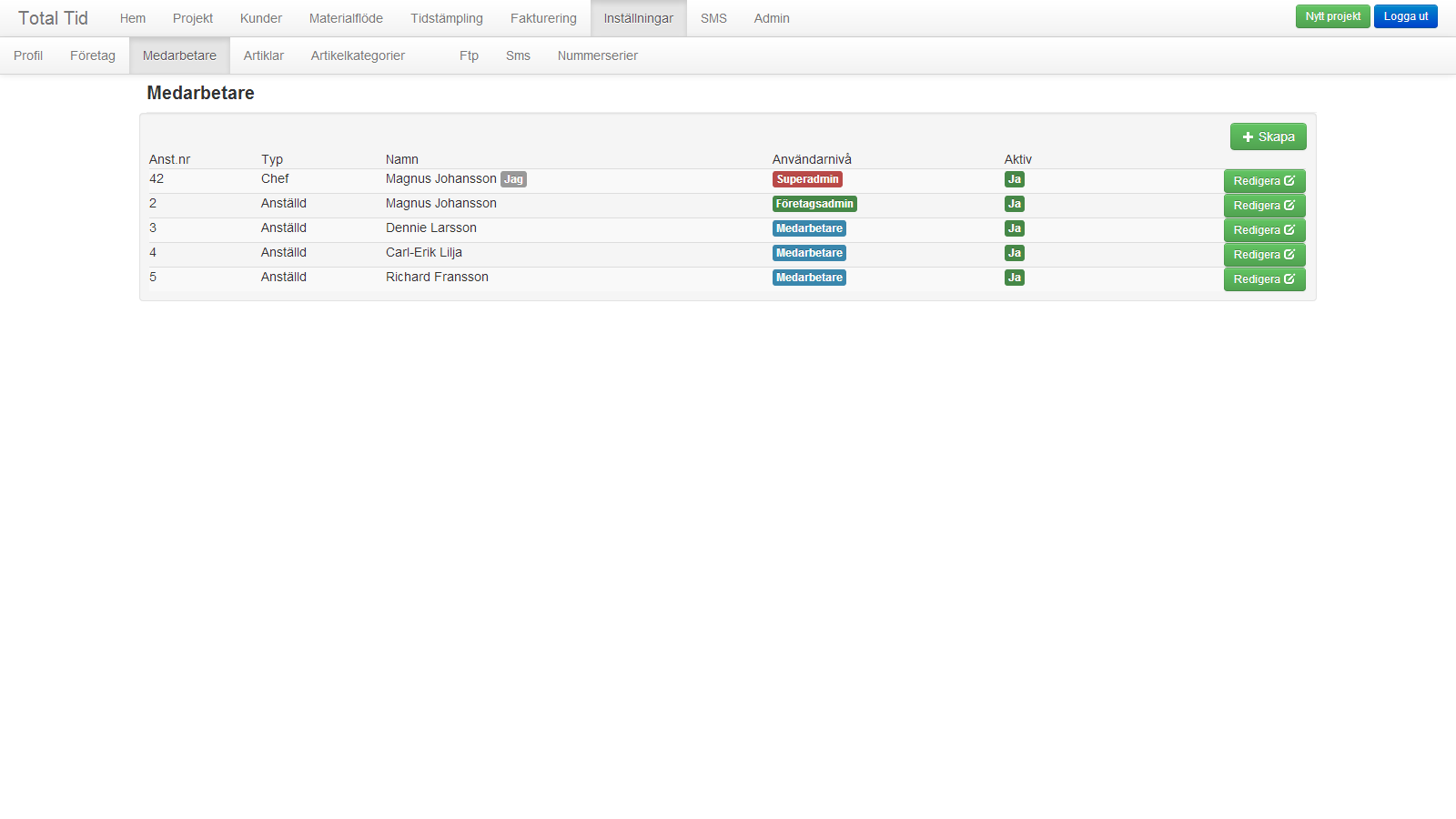Click the Jag badge beside Magnus Johansson
Viewport: 1456px width, 819px height.
(x=513, y=179)
